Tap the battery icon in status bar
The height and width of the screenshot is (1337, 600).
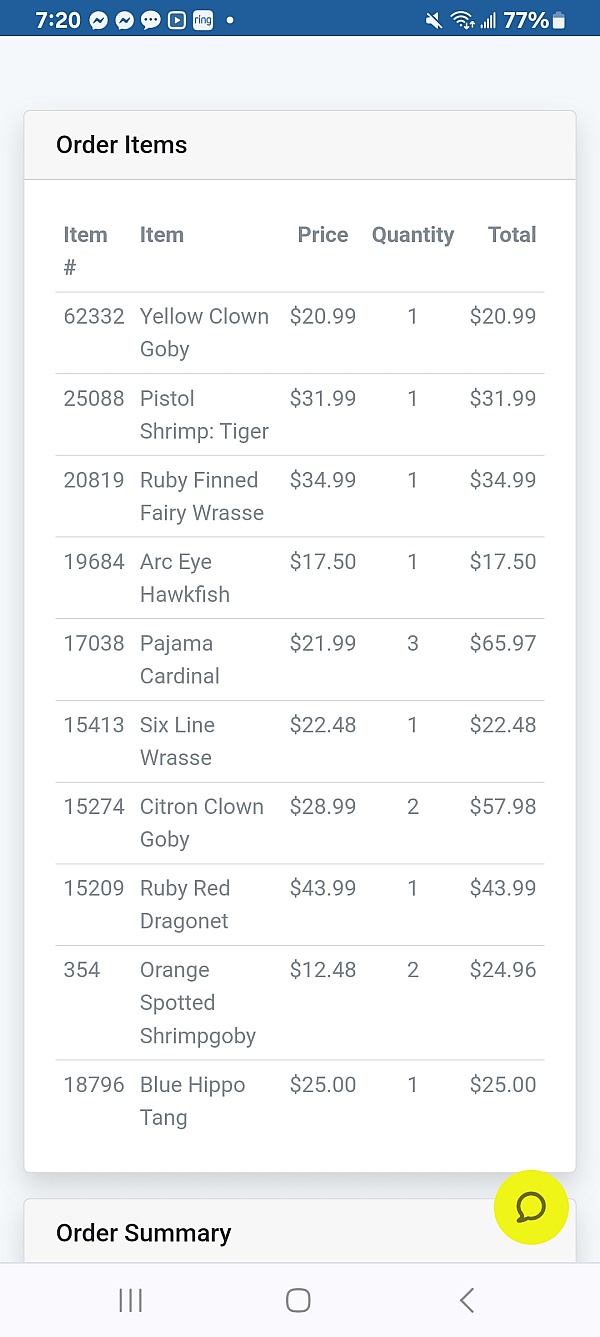559,20
